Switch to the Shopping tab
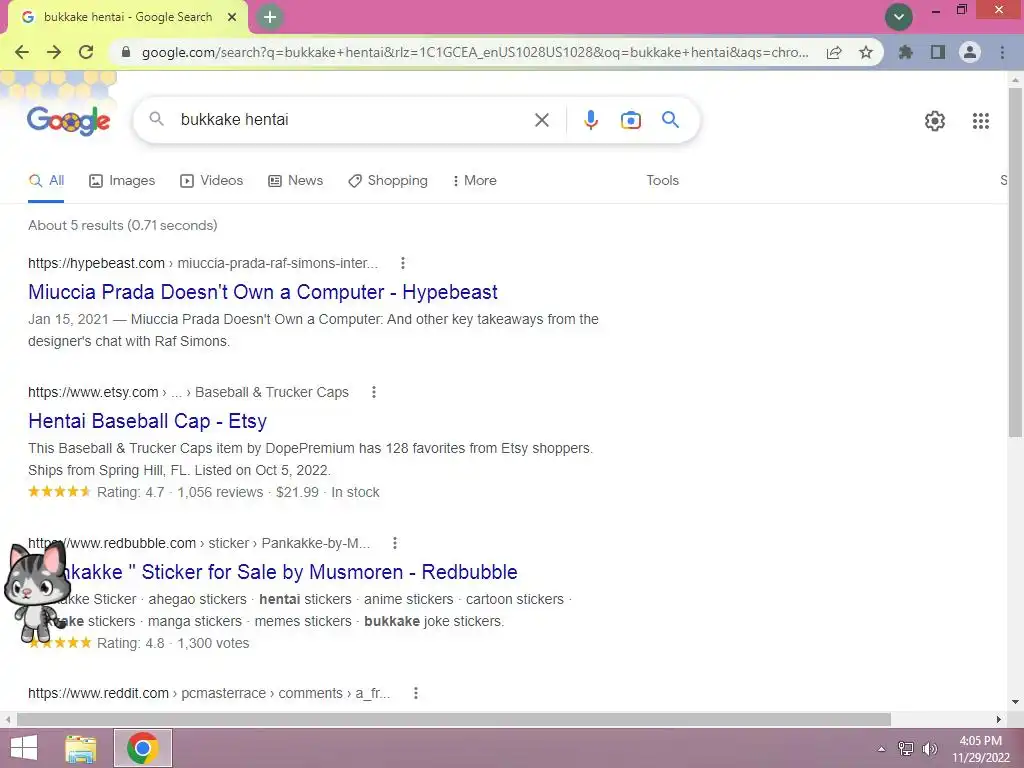Screen dimensions: 1024x768 click(x=388, y=181)
